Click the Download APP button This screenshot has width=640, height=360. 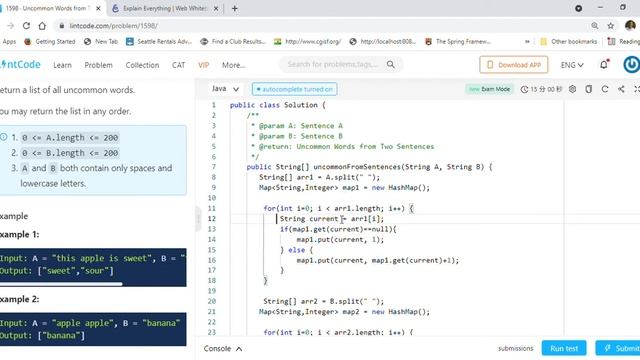point(513,64)
